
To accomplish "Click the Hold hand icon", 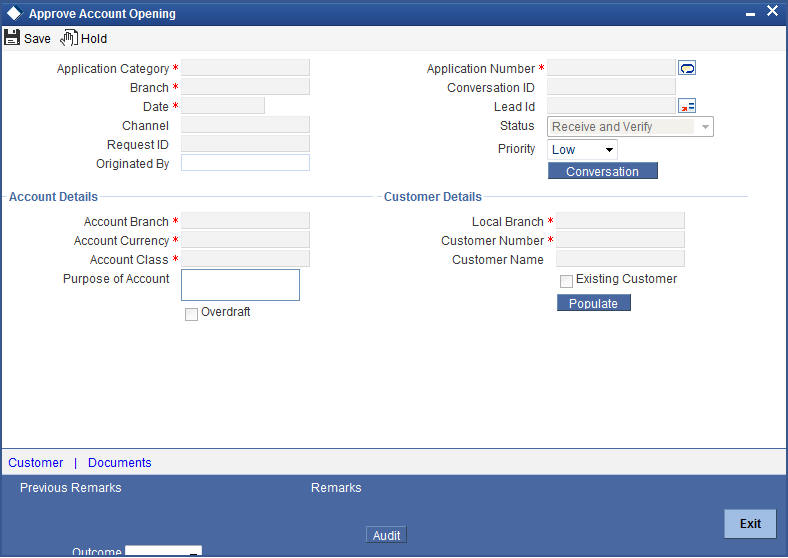I will pyautogui.click(x=69, y=38).
